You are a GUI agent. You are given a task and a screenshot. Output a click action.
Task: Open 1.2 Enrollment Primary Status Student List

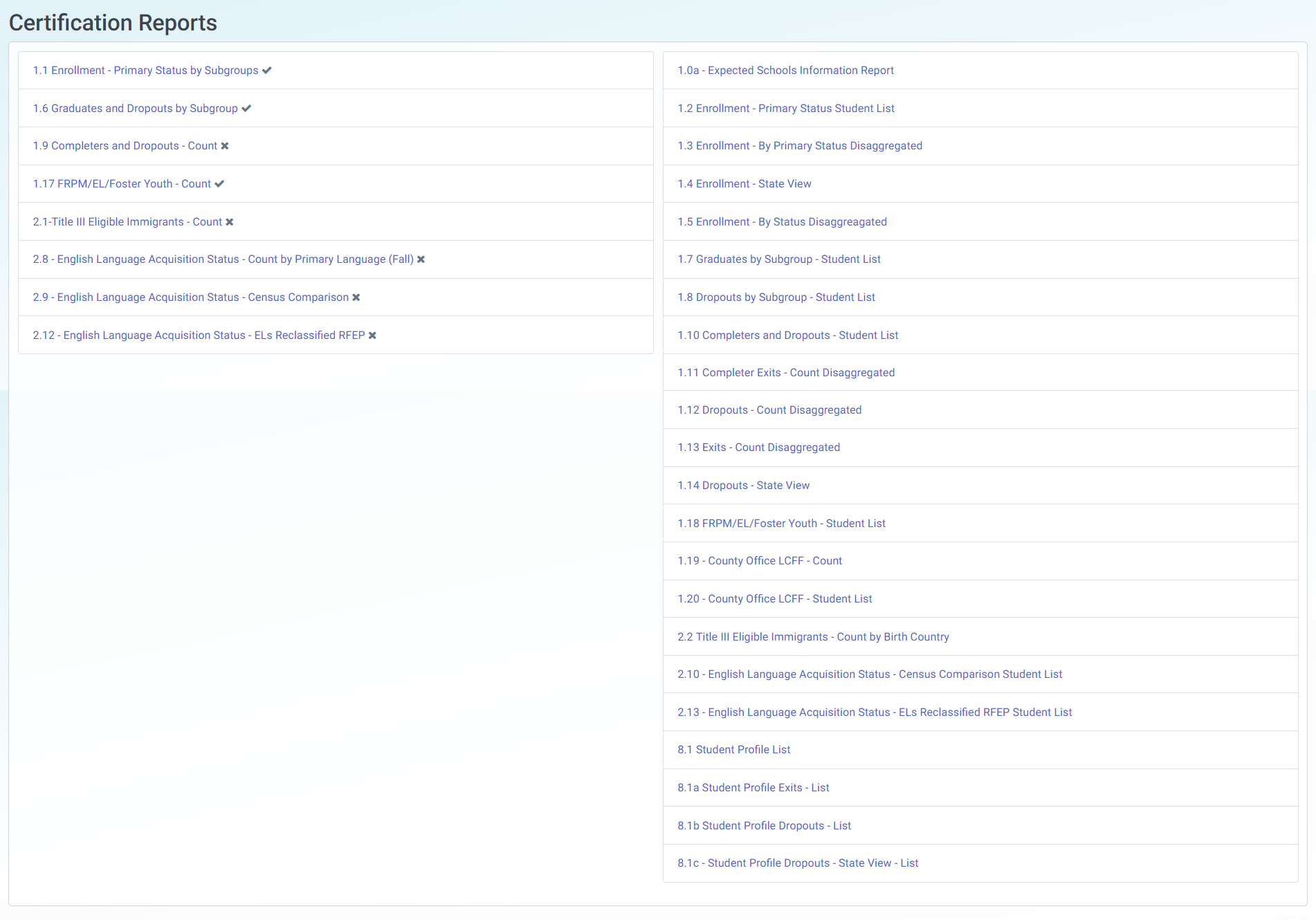[786, 109]
